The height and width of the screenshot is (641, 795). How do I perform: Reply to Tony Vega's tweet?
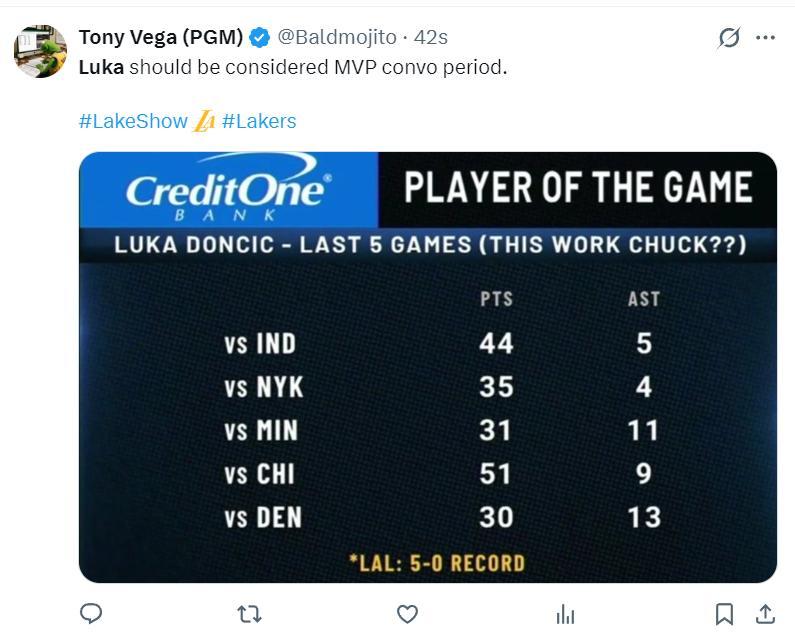(x=91, y=613)
